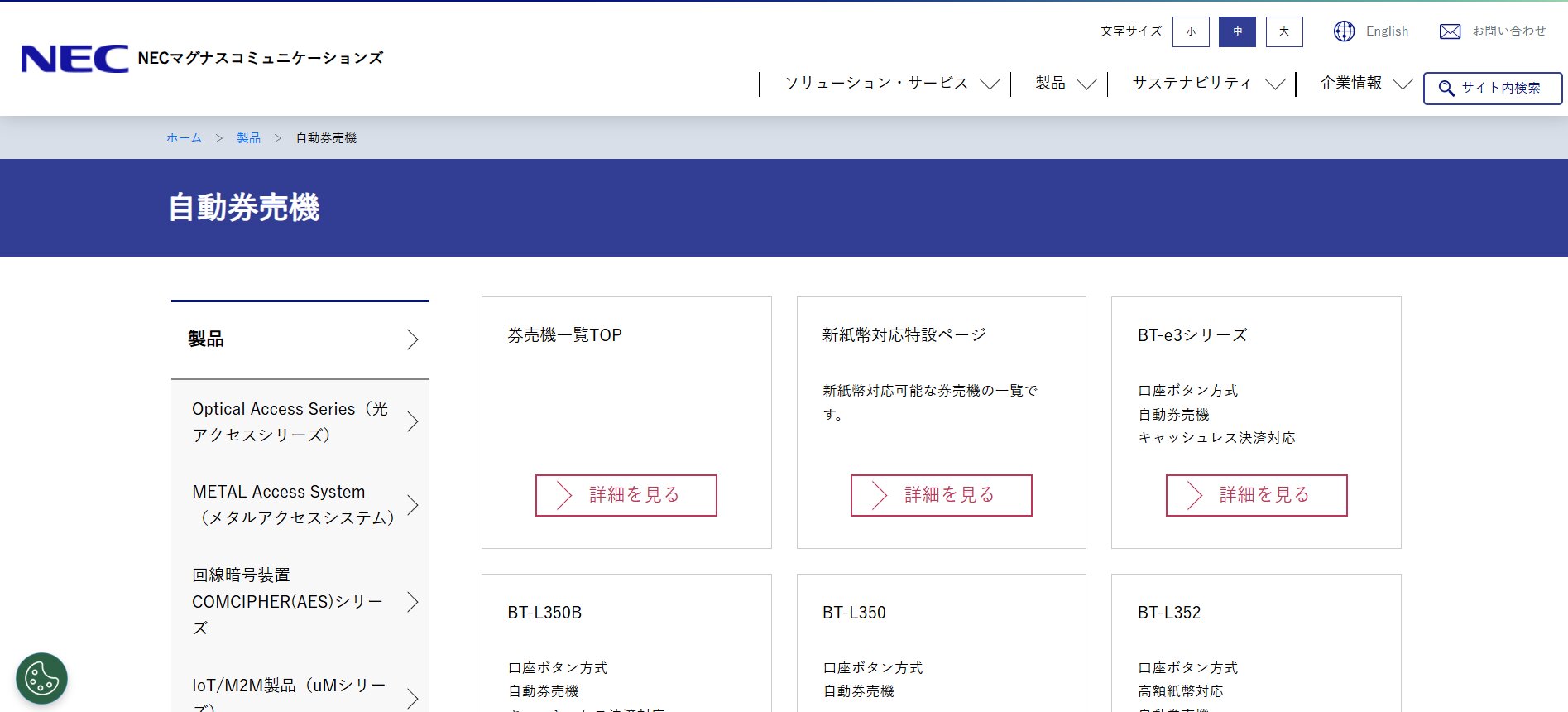Viewport: 1568px width, 712px height.
Task: Click BT-L350 card title
Action: [854, 613]
